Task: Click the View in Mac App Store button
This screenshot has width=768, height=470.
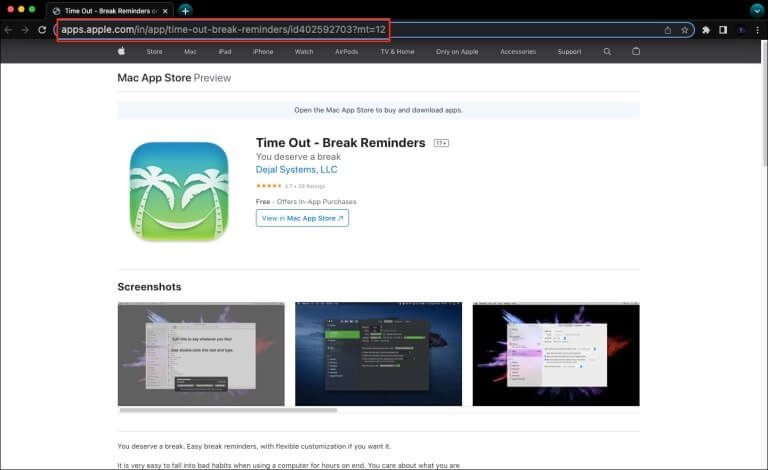Action: (302, 218)
